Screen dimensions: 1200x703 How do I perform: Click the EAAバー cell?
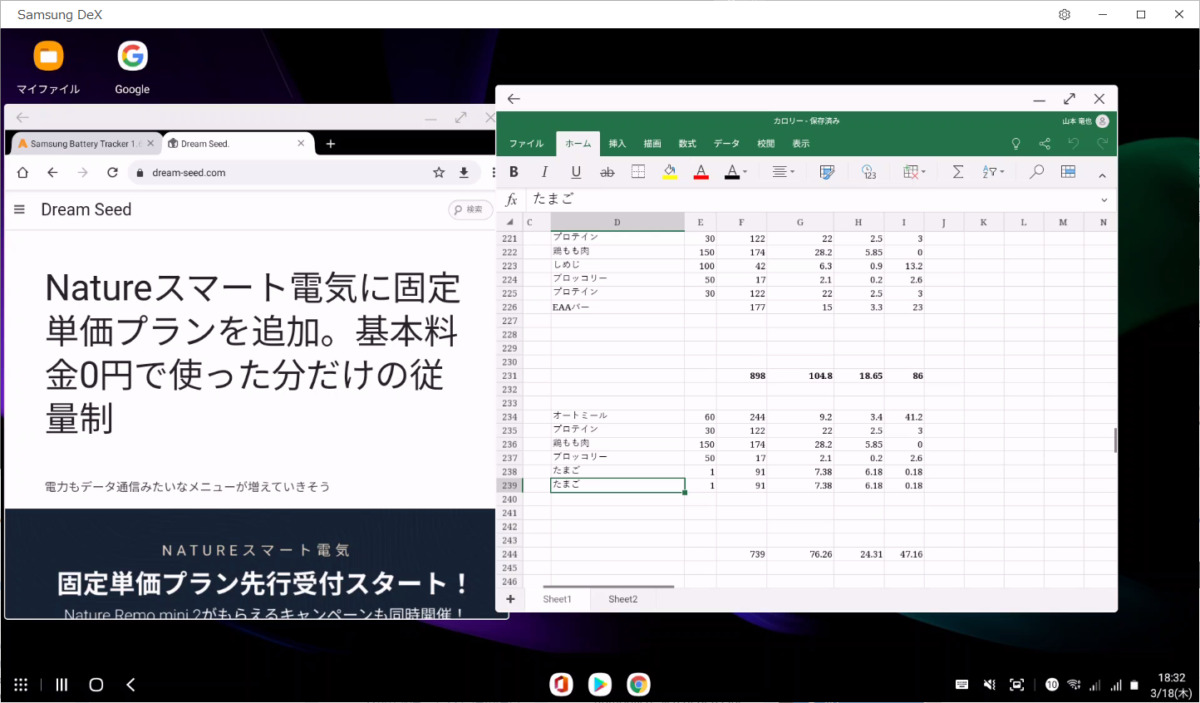pos(617,307)
